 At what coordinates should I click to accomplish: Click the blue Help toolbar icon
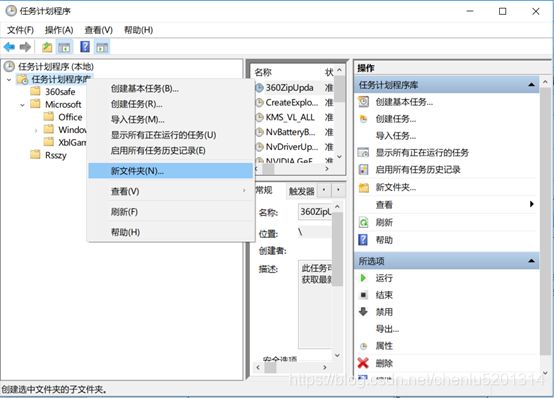click(x=85, y=47)
